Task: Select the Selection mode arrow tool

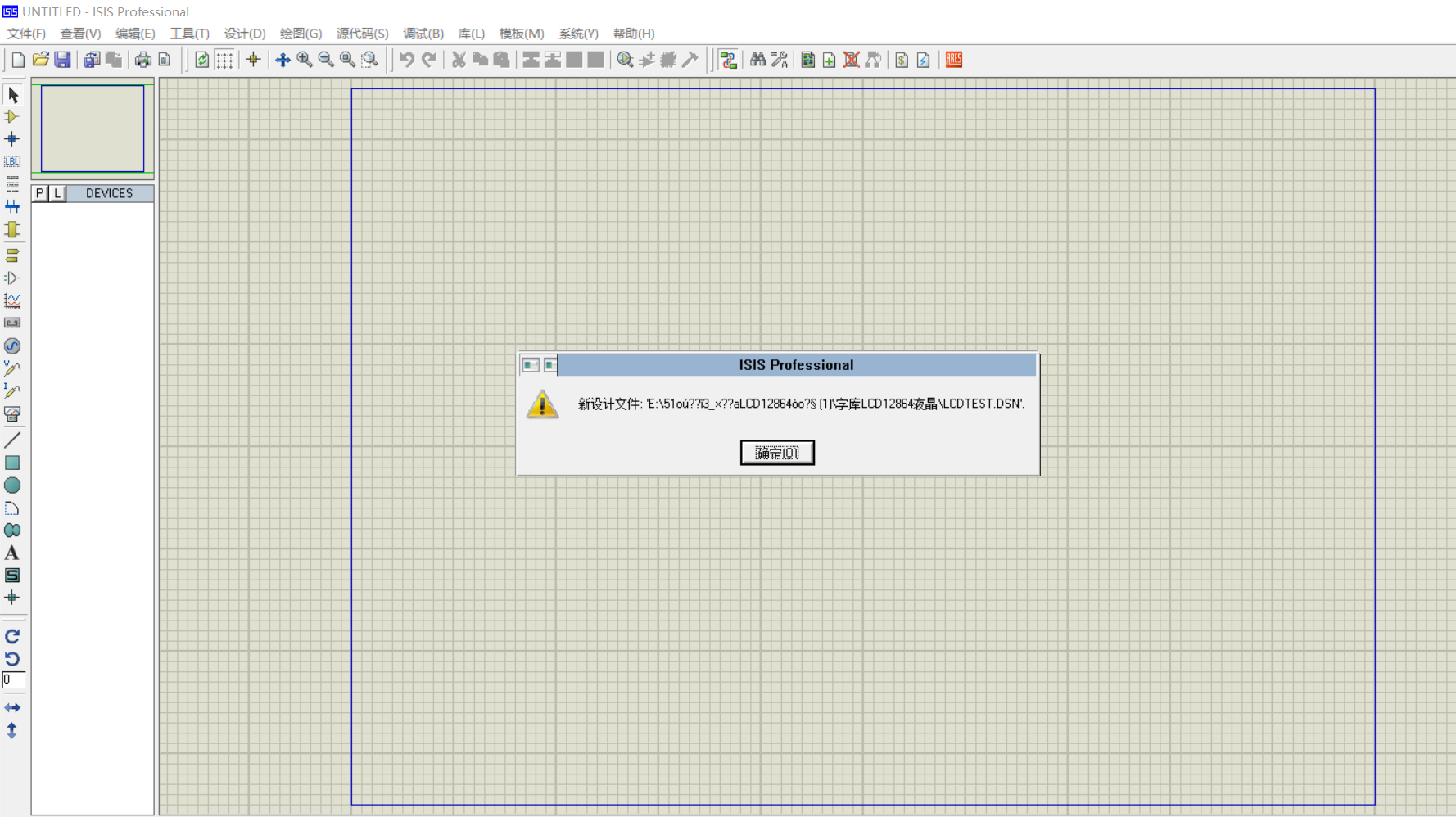Action: pyautogui.click(x=12, y=94)
